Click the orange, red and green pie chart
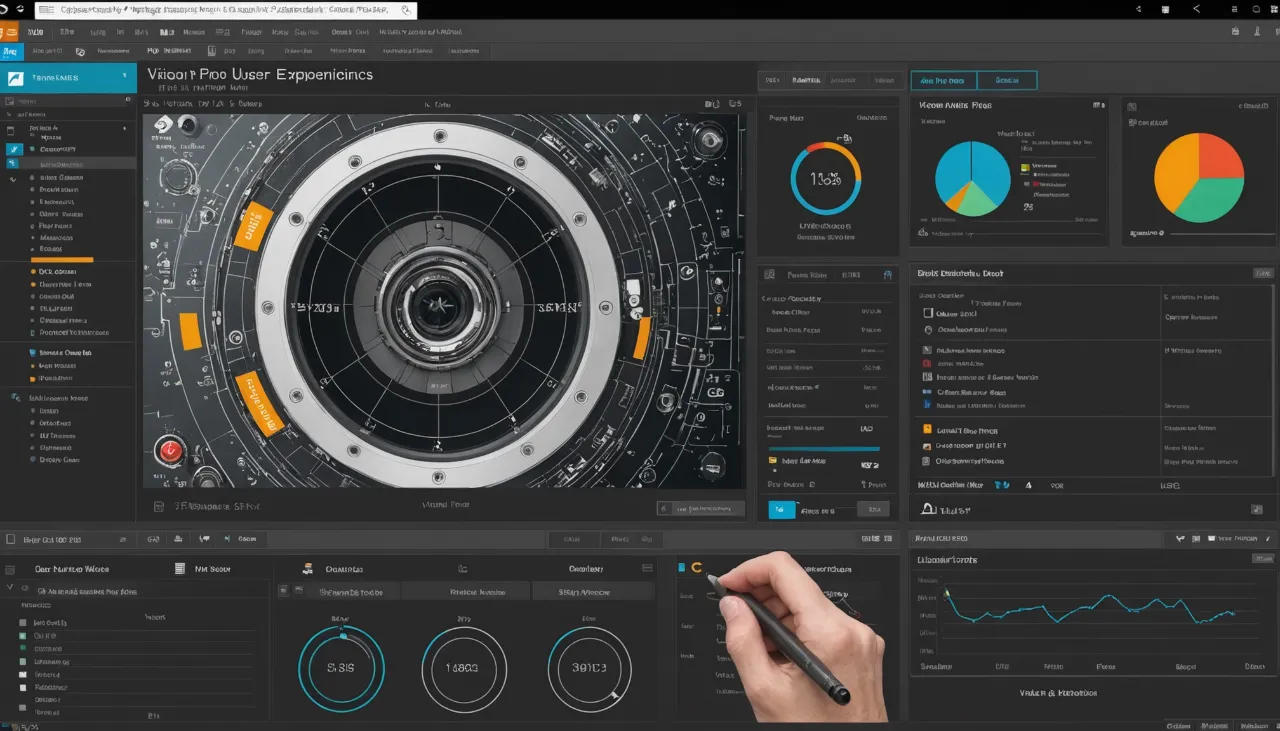This screenshot has height=731, width=1280. coord(1199,178)
